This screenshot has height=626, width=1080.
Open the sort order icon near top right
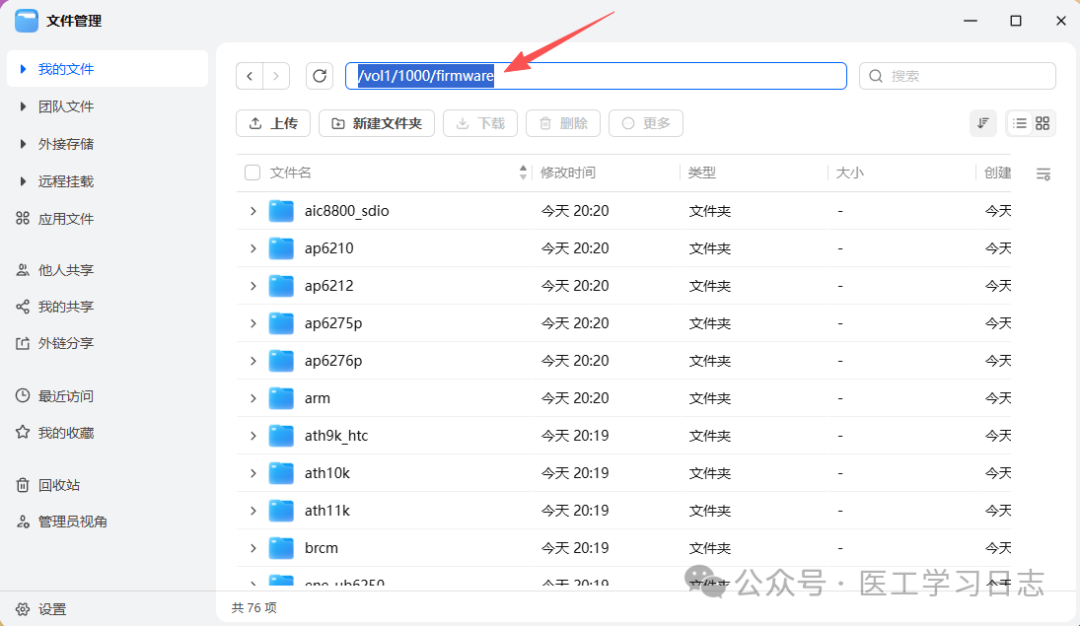point(982,122)
